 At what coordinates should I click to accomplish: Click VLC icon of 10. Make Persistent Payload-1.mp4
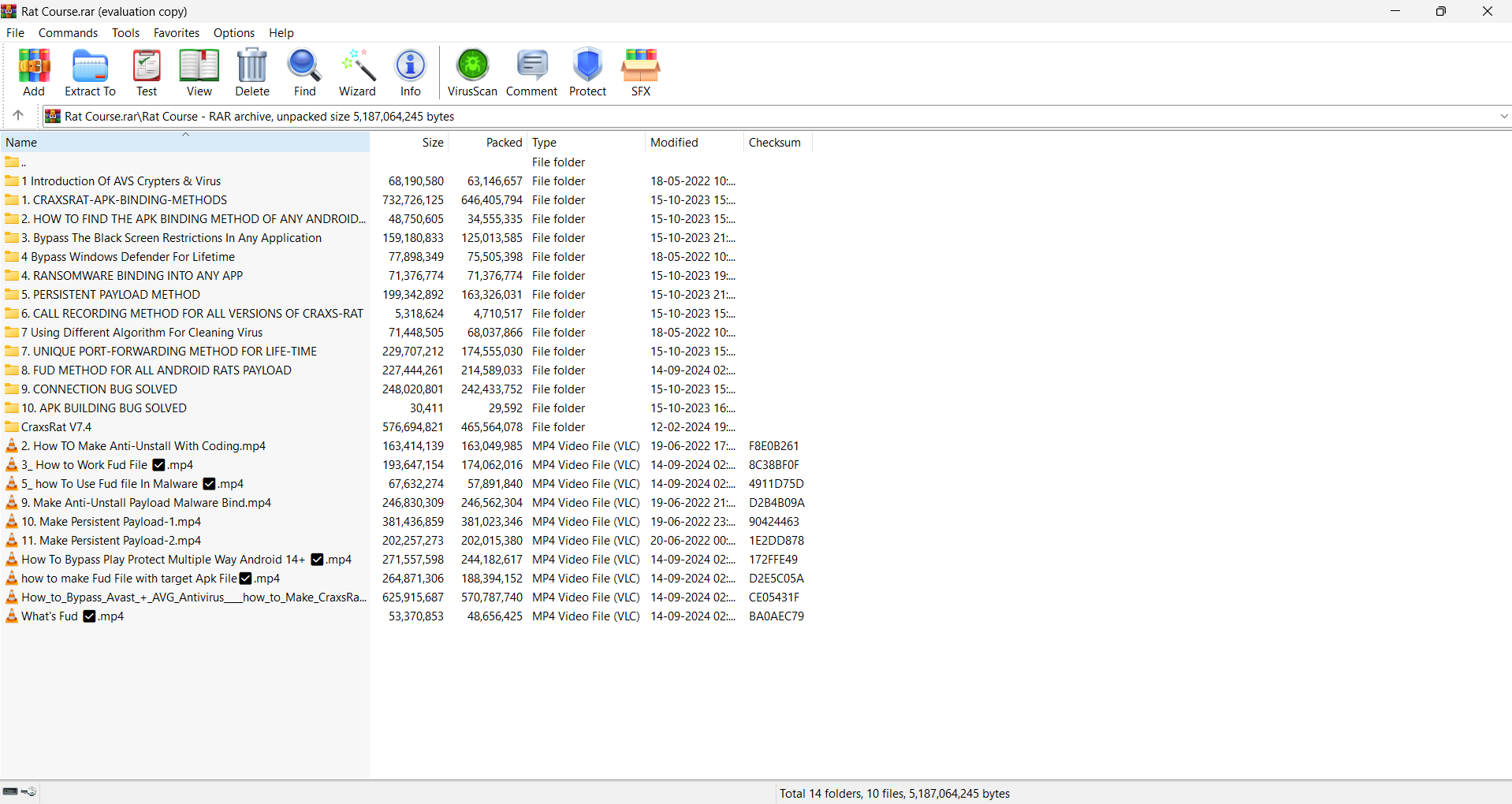pos(12,522)
